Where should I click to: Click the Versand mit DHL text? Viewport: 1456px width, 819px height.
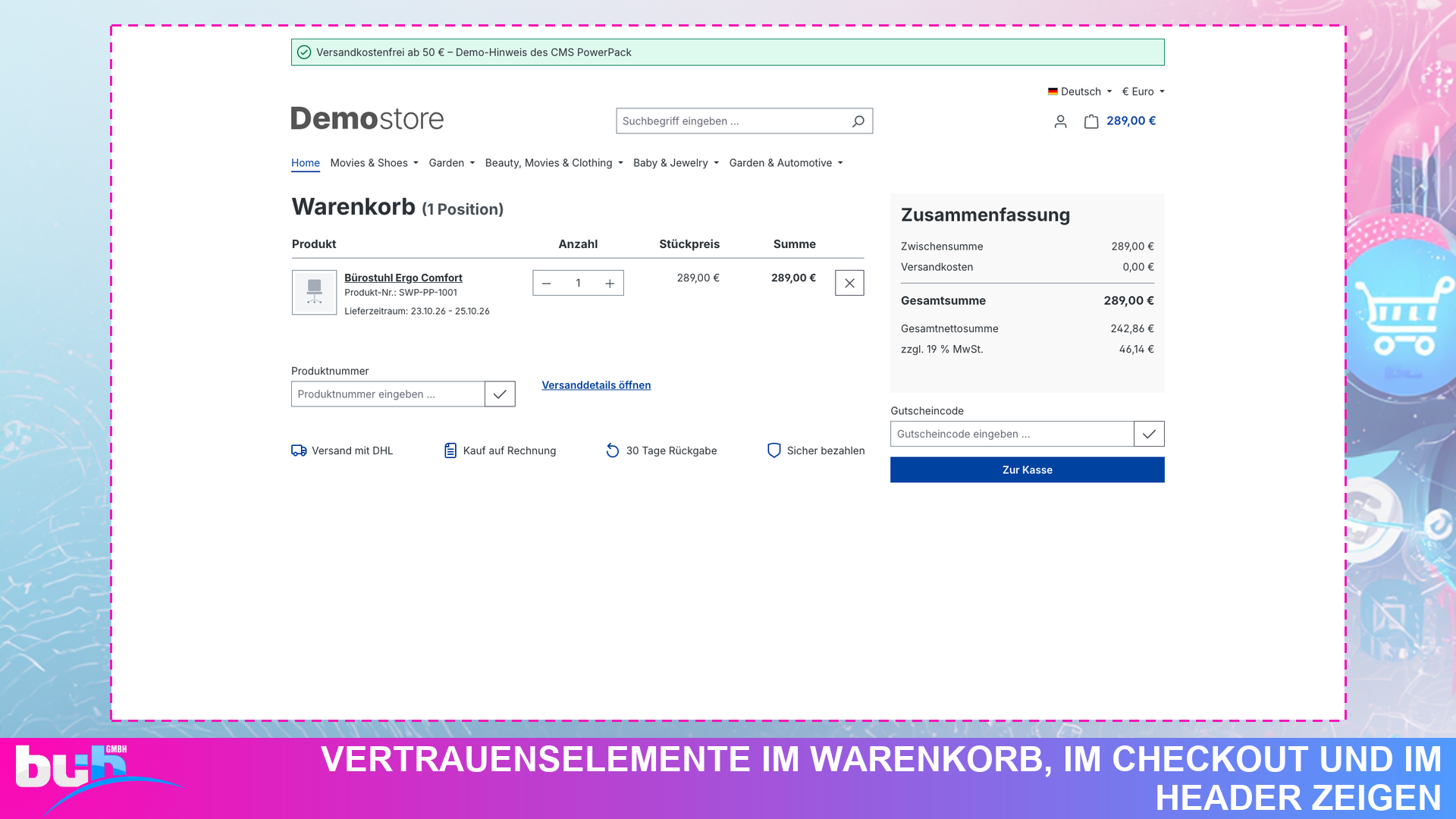pos(352,450)
